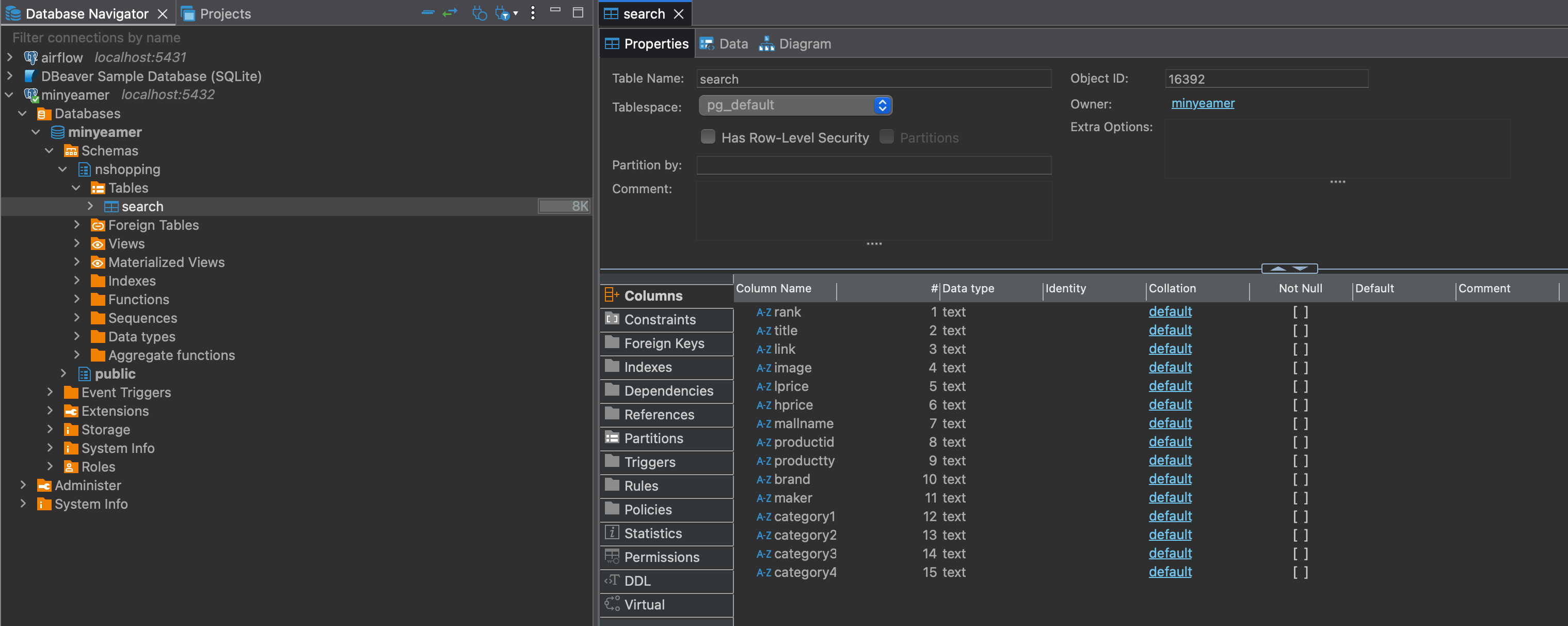Switch to the Diagram tab

795,43
